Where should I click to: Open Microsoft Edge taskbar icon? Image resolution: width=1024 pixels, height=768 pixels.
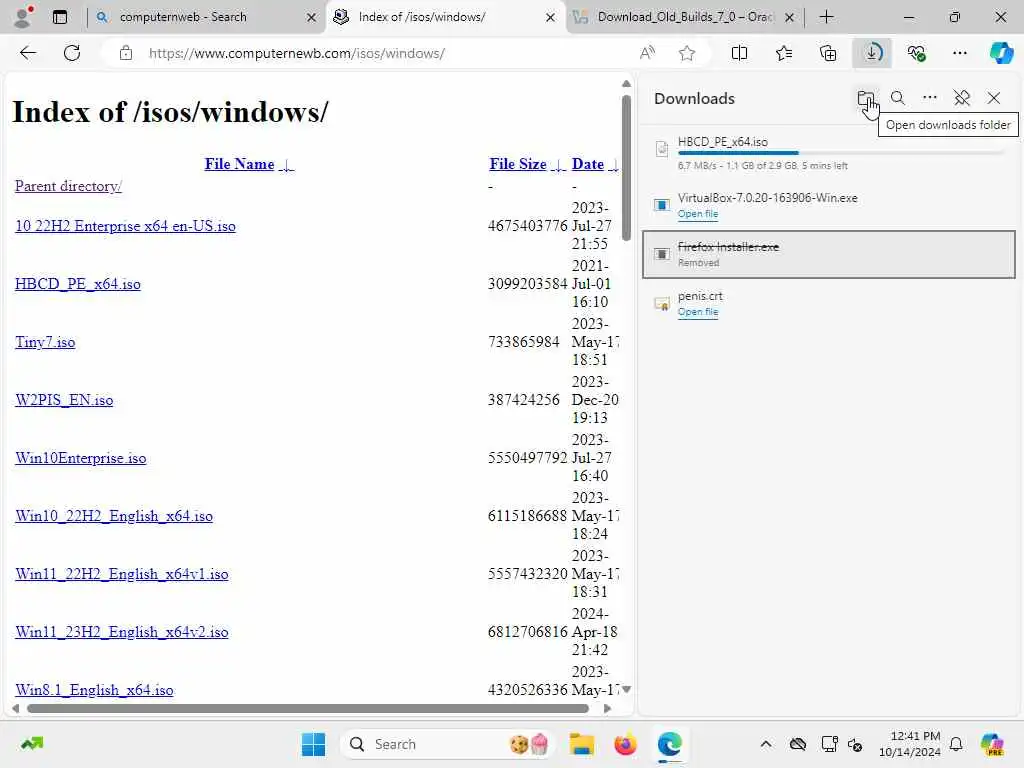(x=669, y=744)
